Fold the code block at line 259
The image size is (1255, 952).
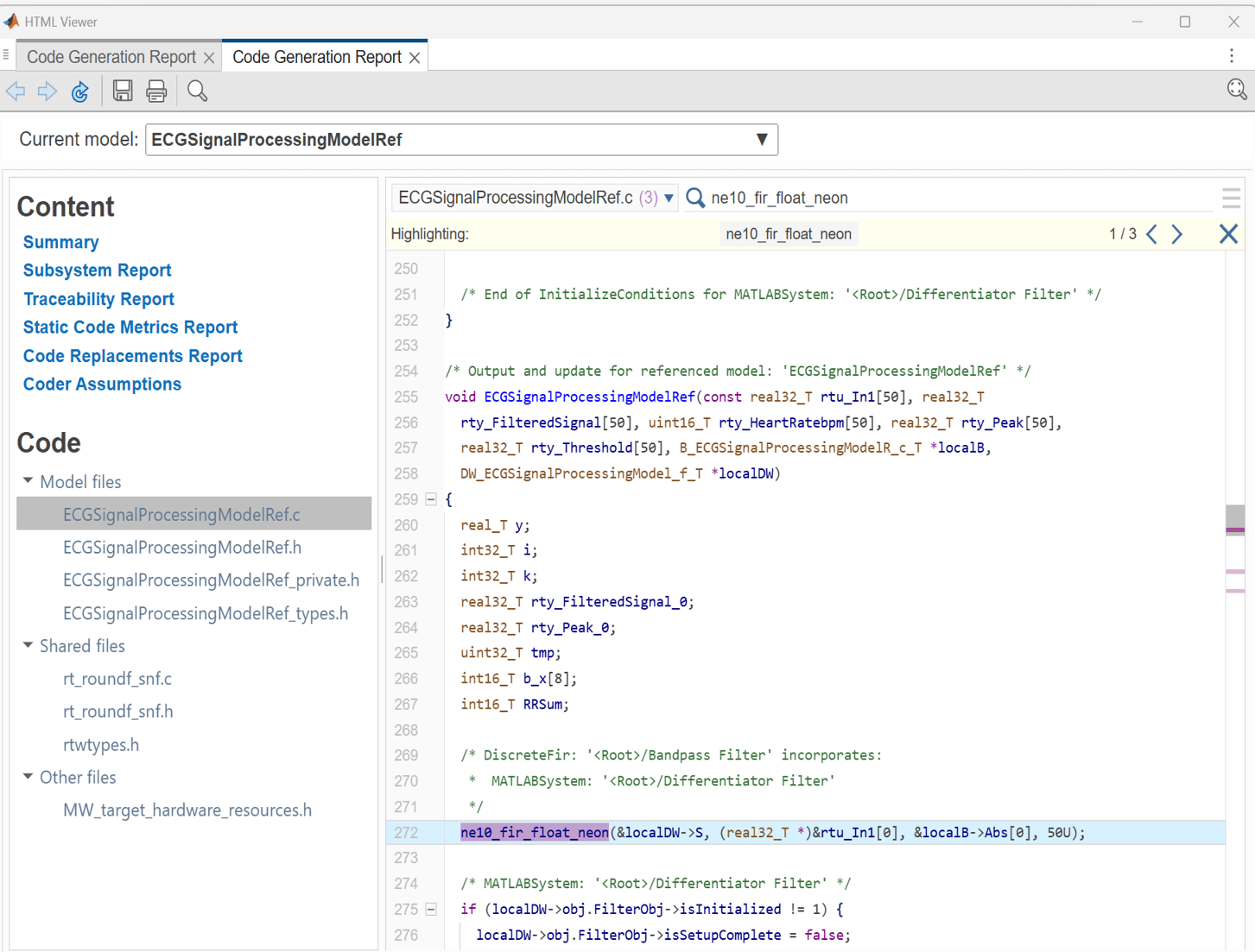coord(431,499)
